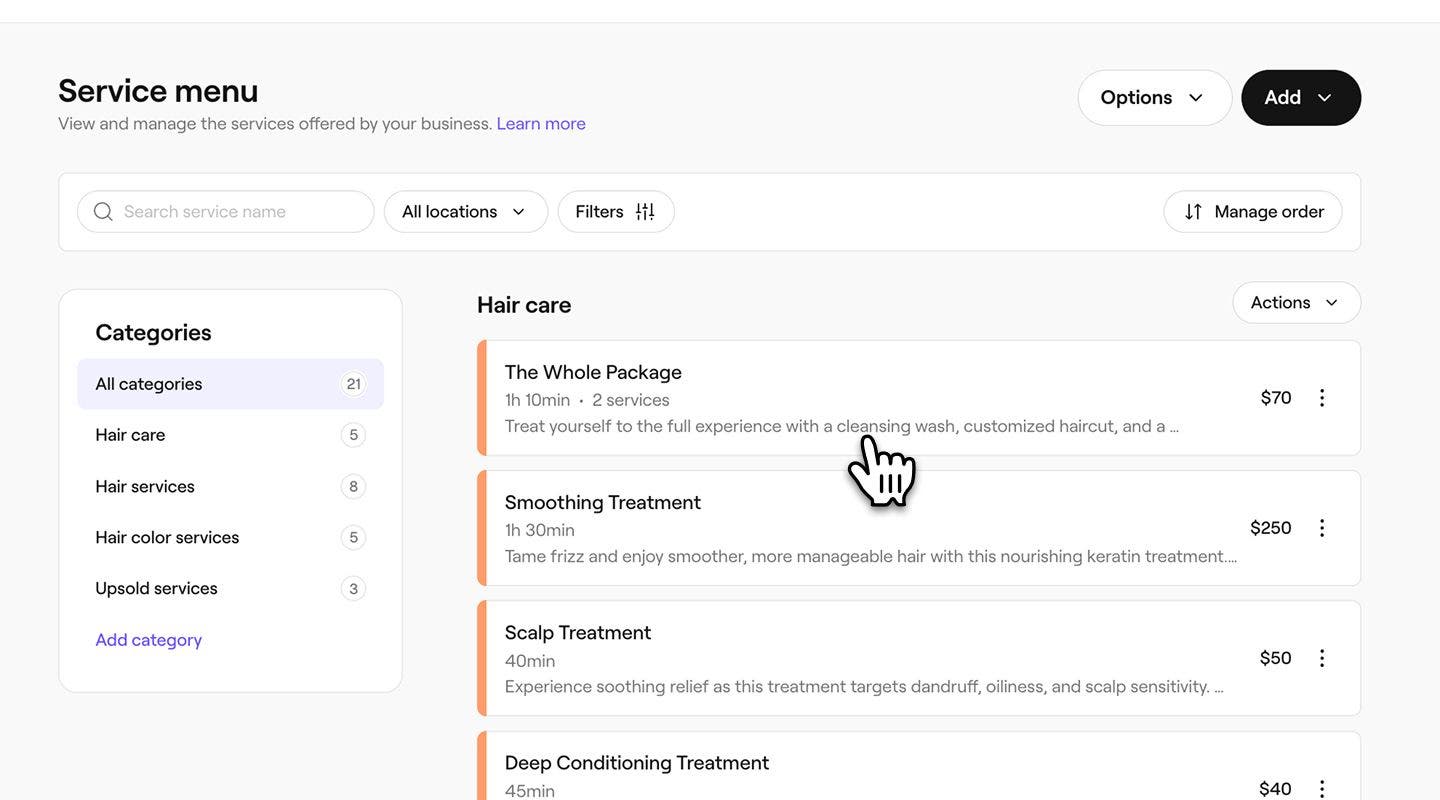Click the three-dot menu for The Whole Package
Screen dimensions: 1440x800
(1321, 398)
